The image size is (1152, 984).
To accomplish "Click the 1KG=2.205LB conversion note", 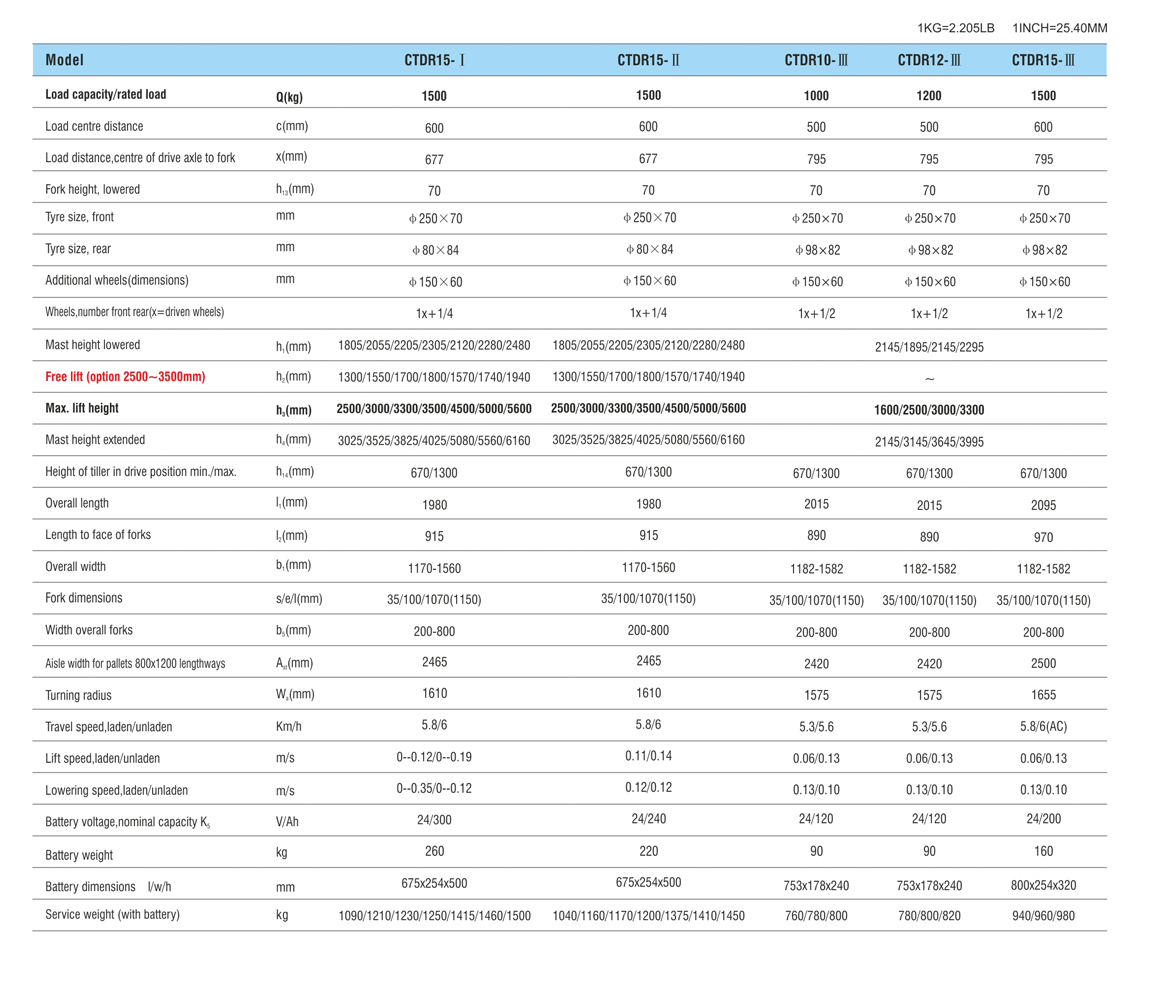I will [956, 28].
